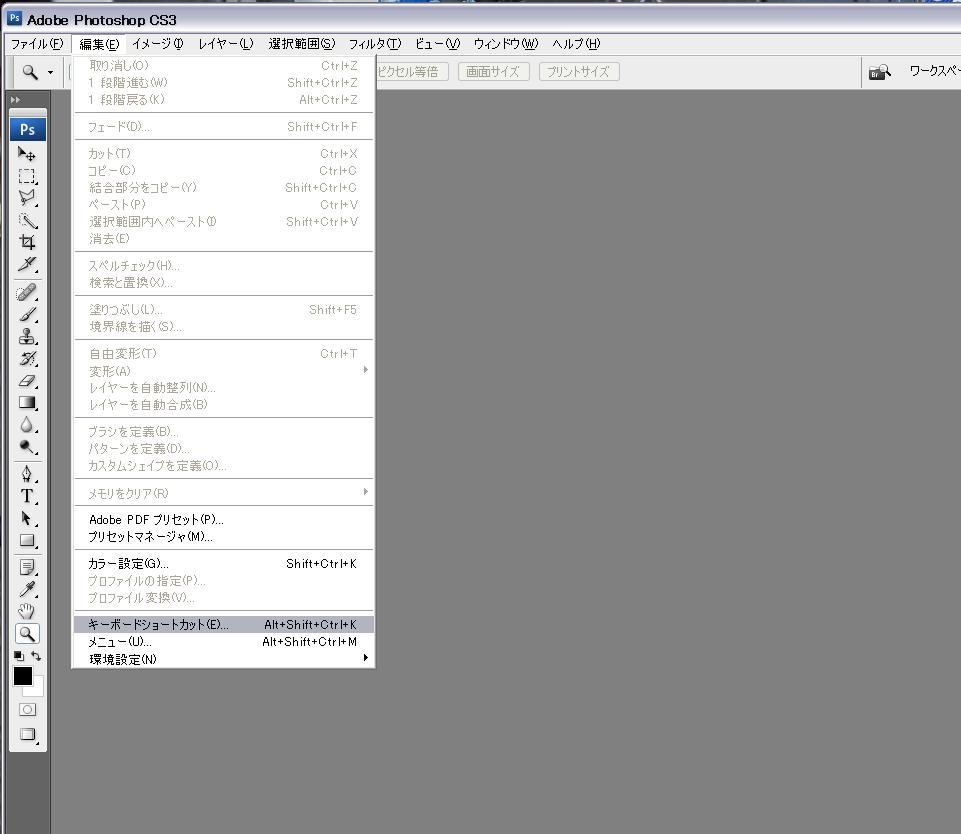Open Adobe Bridge from options bar
This screenshot has height=834, width=961.
click(x=879, y=72)
